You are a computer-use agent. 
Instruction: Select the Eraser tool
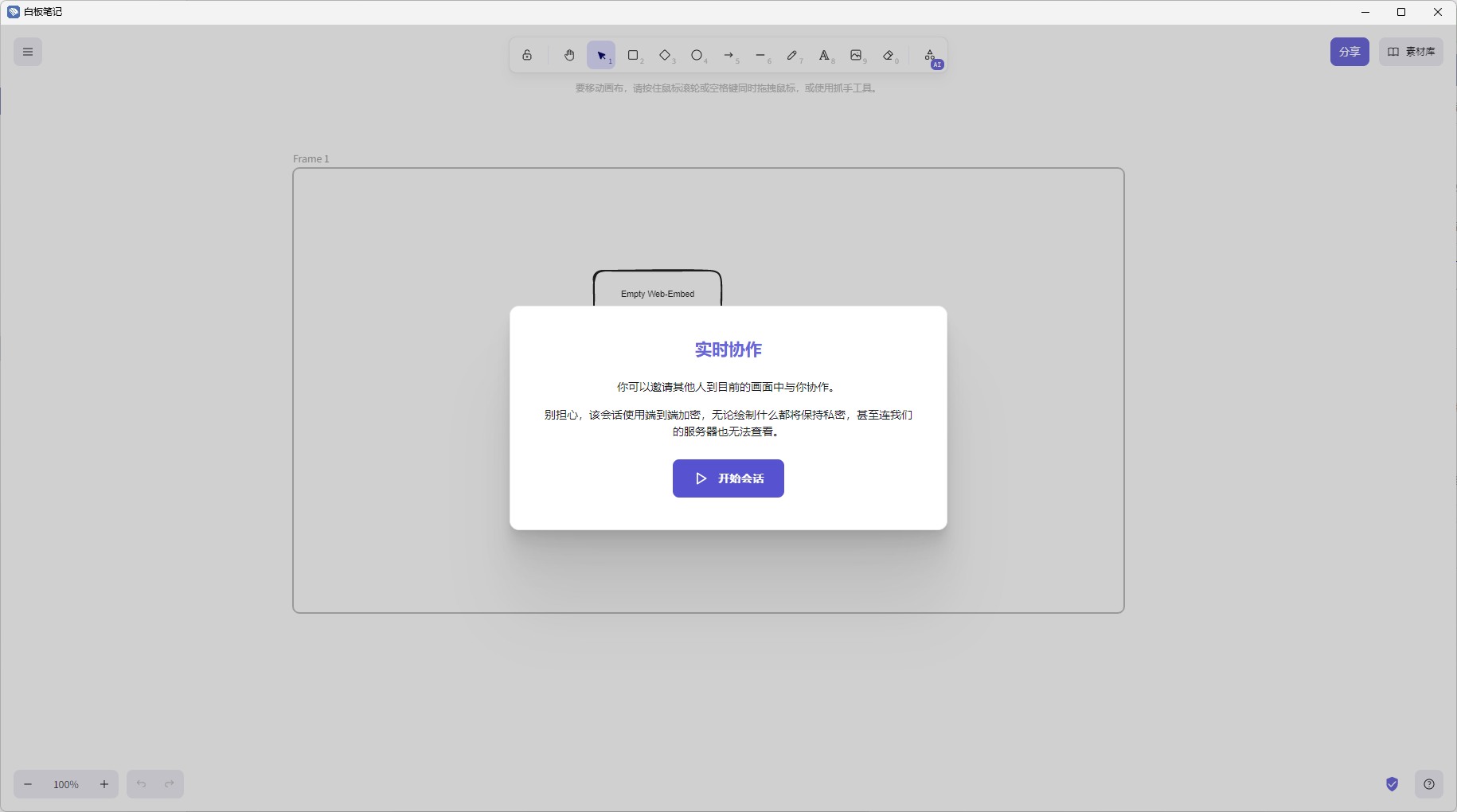(x=889, y=55)
